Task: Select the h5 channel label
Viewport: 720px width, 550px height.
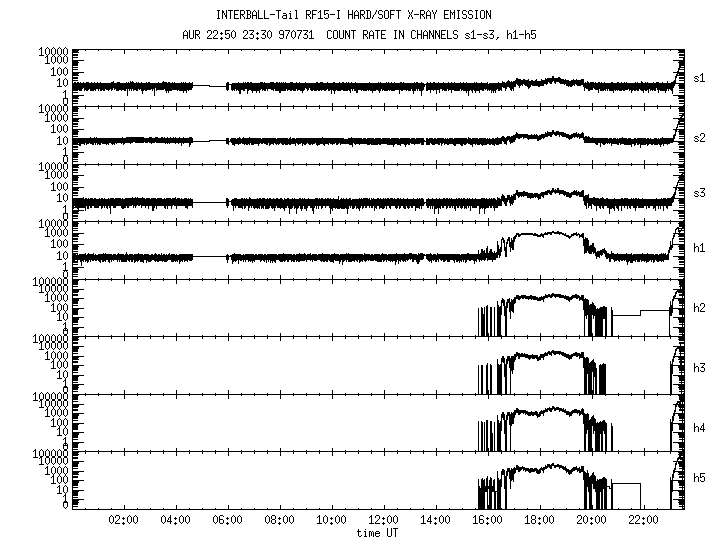Action: coord(700,479)
